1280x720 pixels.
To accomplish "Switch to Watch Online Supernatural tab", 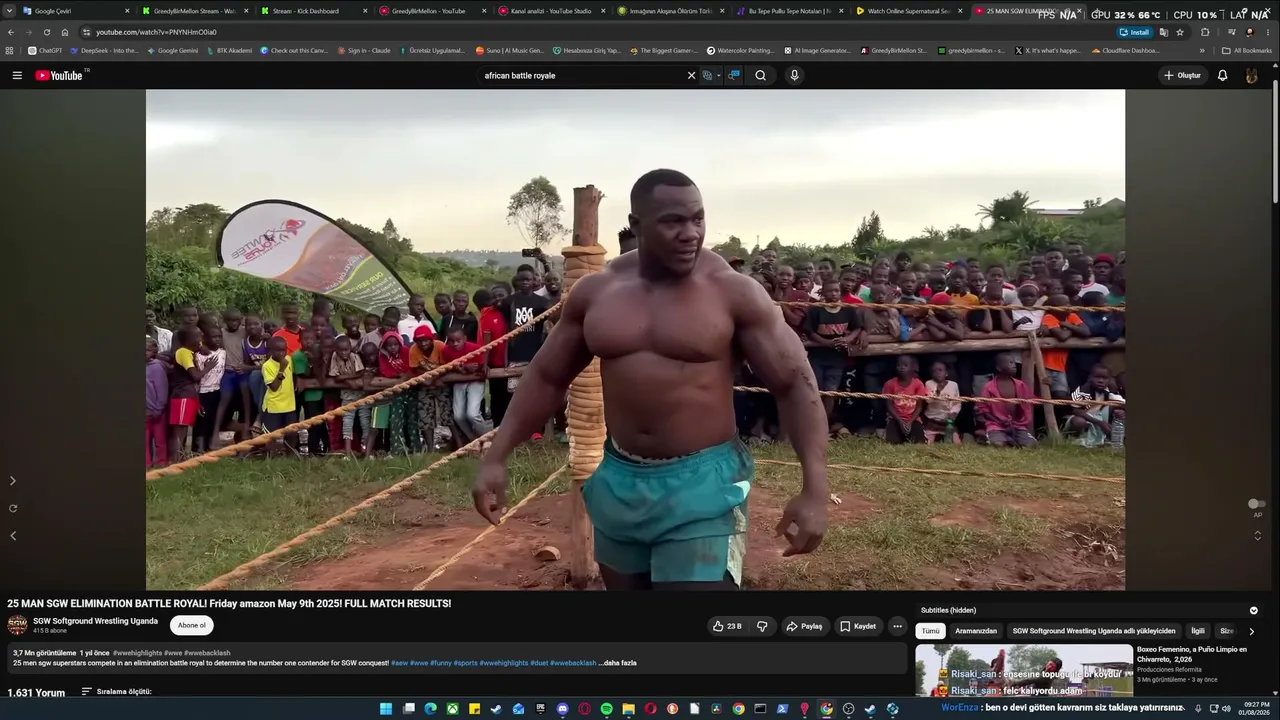I will 908,11.
